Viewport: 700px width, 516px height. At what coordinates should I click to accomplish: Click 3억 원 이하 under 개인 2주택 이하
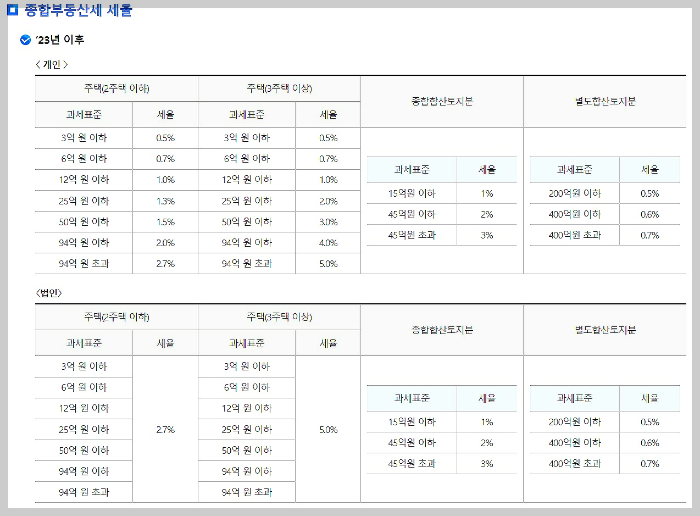click(x=84, y=137)
